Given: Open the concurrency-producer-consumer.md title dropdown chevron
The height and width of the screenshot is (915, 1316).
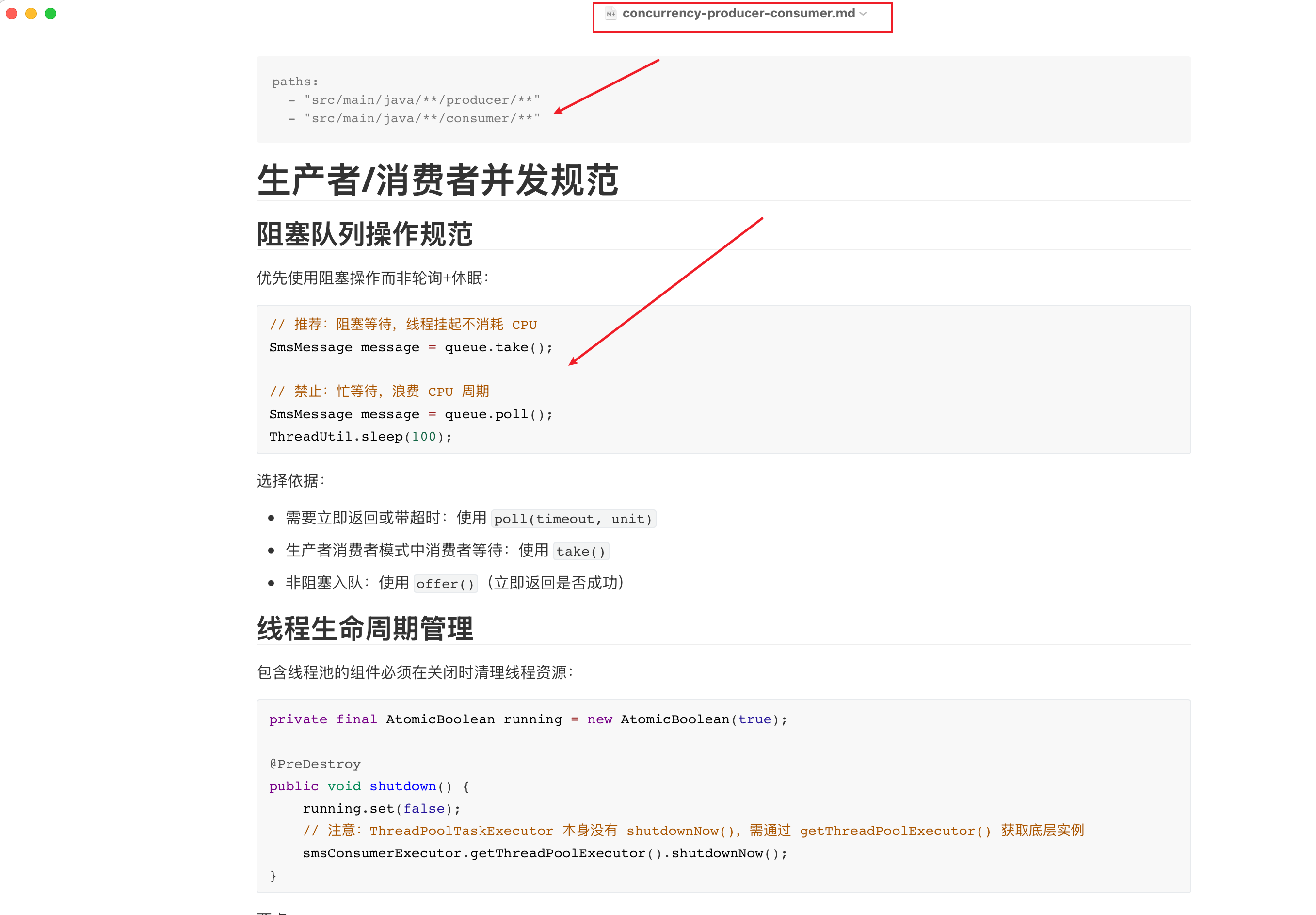Looking at the screenshot, I should tap(864, 13).
